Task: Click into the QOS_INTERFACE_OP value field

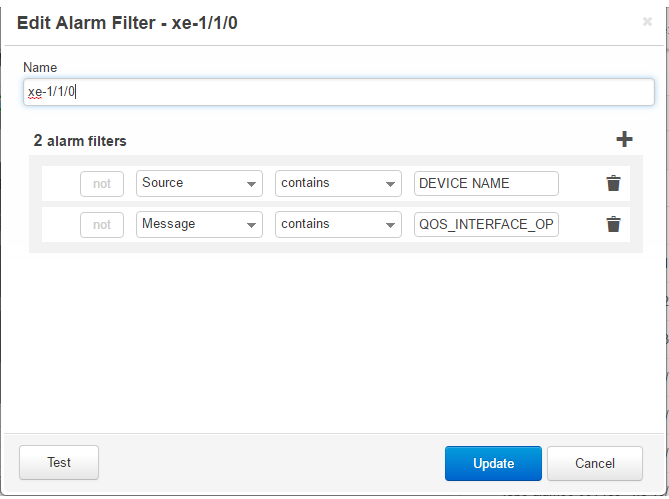Action: [x=486, y=224]
